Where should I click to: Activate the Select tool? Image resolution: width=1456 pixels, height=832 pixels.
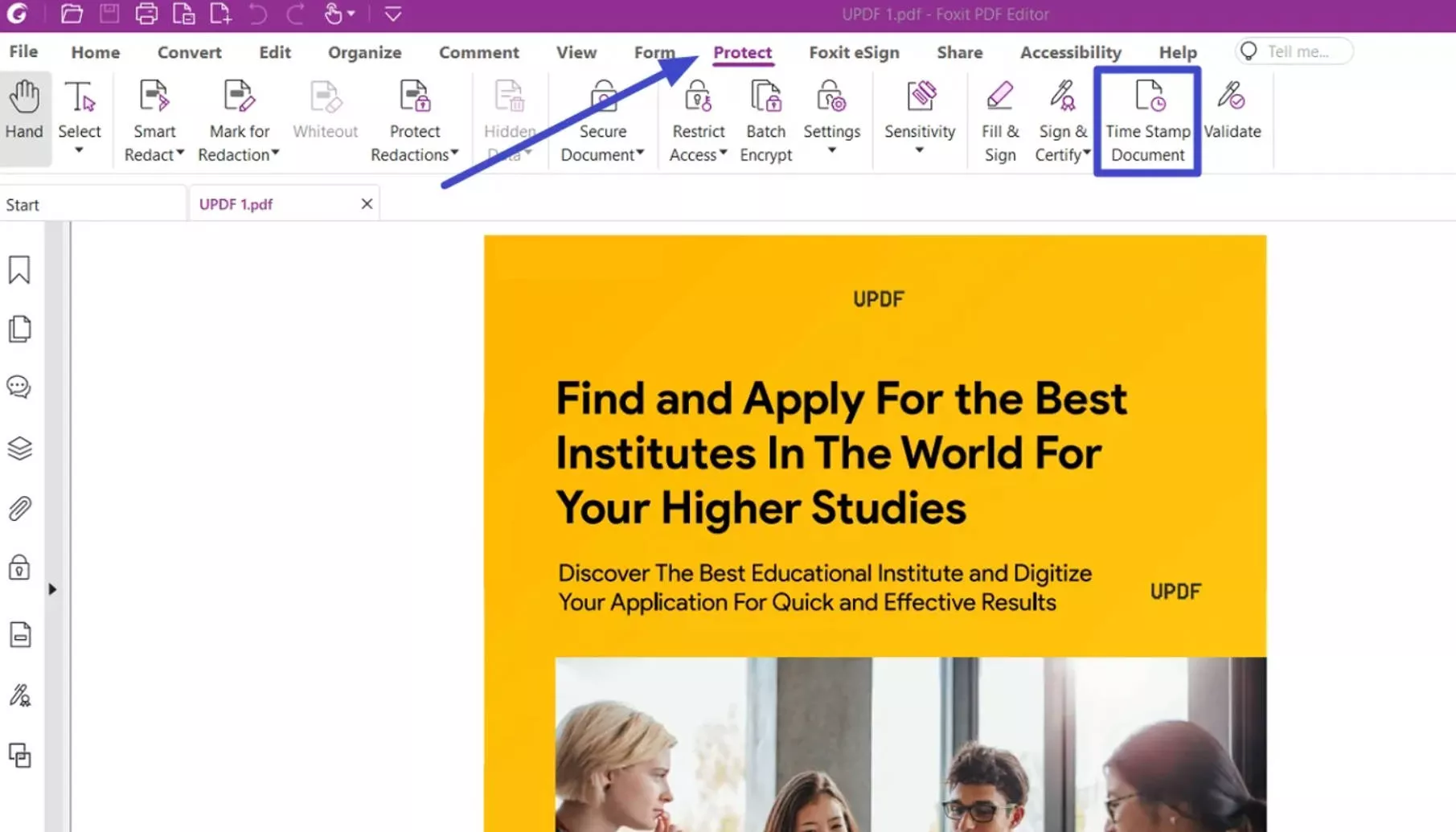pyautogui.click(x=80, y=110)
